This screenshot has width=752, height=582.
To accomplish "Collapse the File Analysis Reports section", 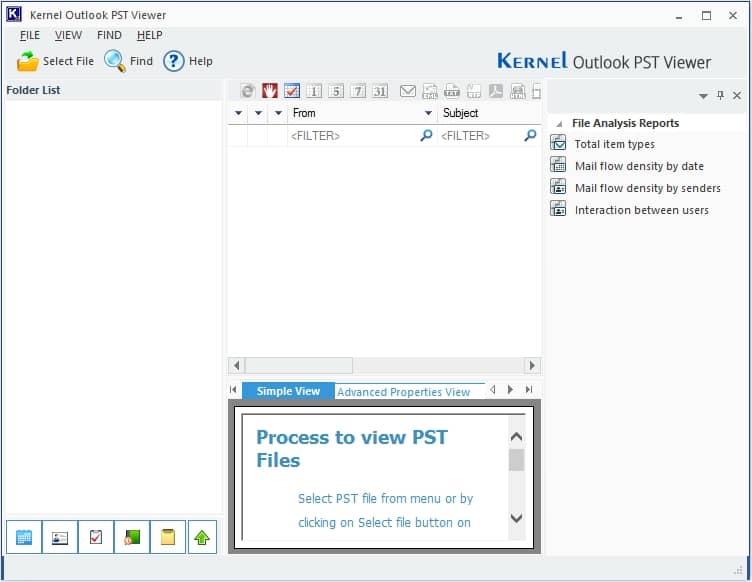I will tap(559, 124).
